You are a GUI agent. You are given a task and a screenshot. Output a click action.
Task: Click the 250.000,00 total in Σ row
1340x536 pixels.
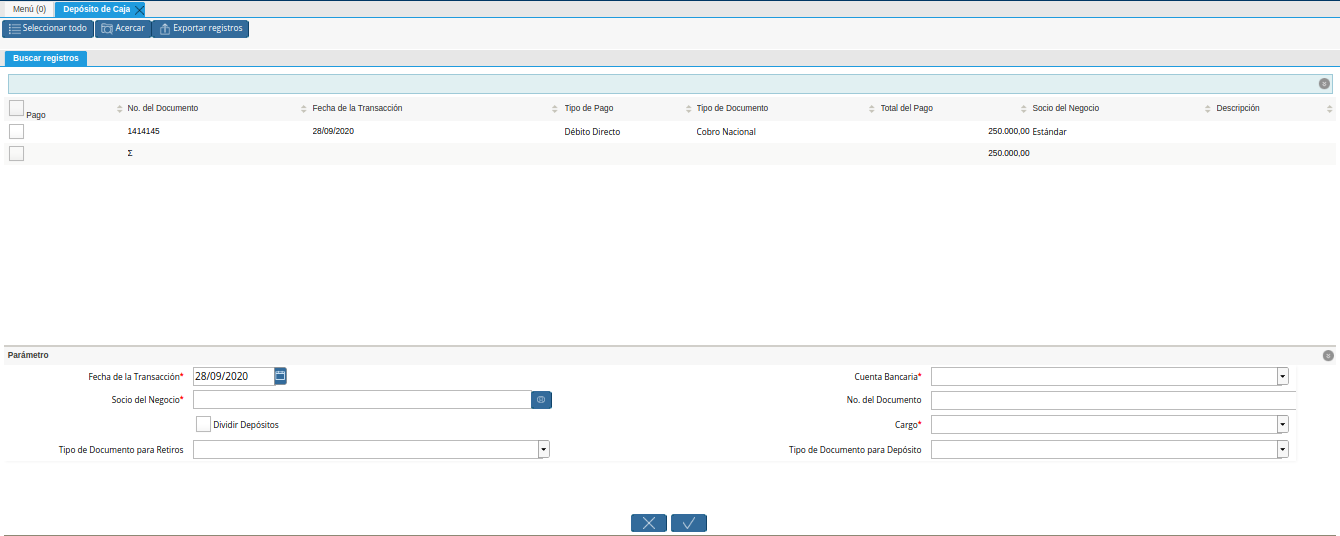tap(1009, 153)
